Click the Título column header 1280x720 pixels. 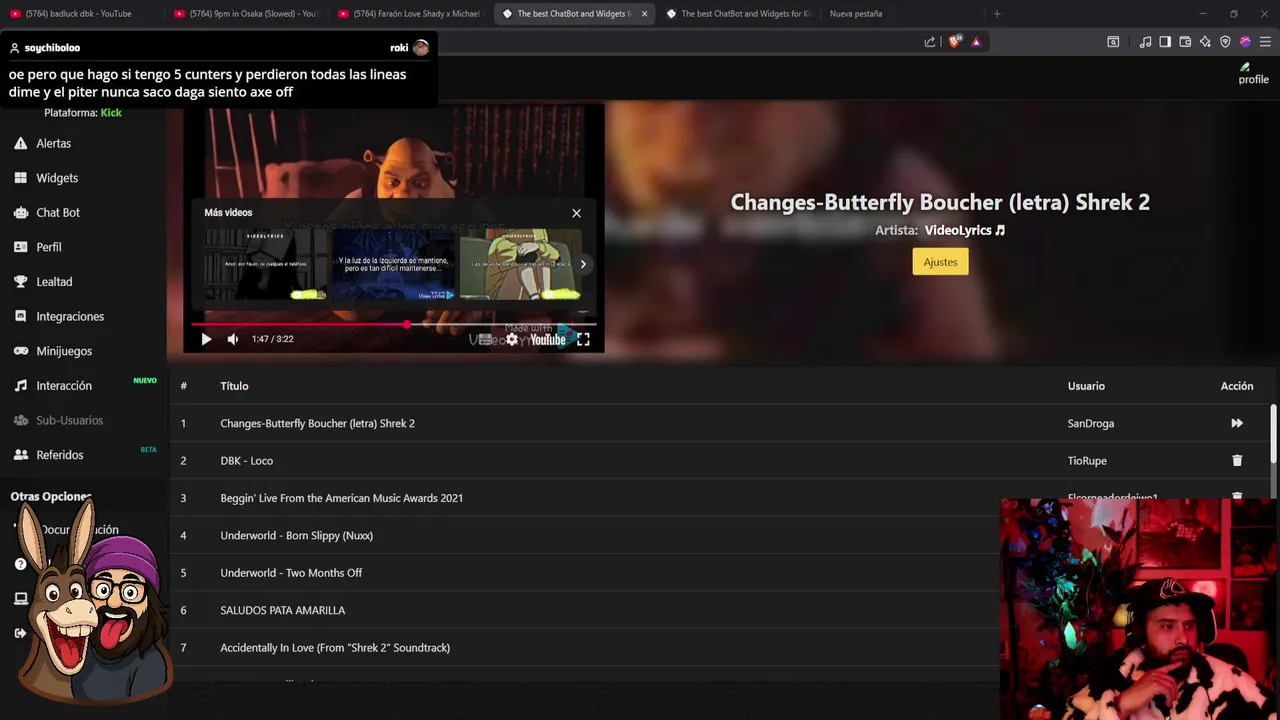coord(234,386)
